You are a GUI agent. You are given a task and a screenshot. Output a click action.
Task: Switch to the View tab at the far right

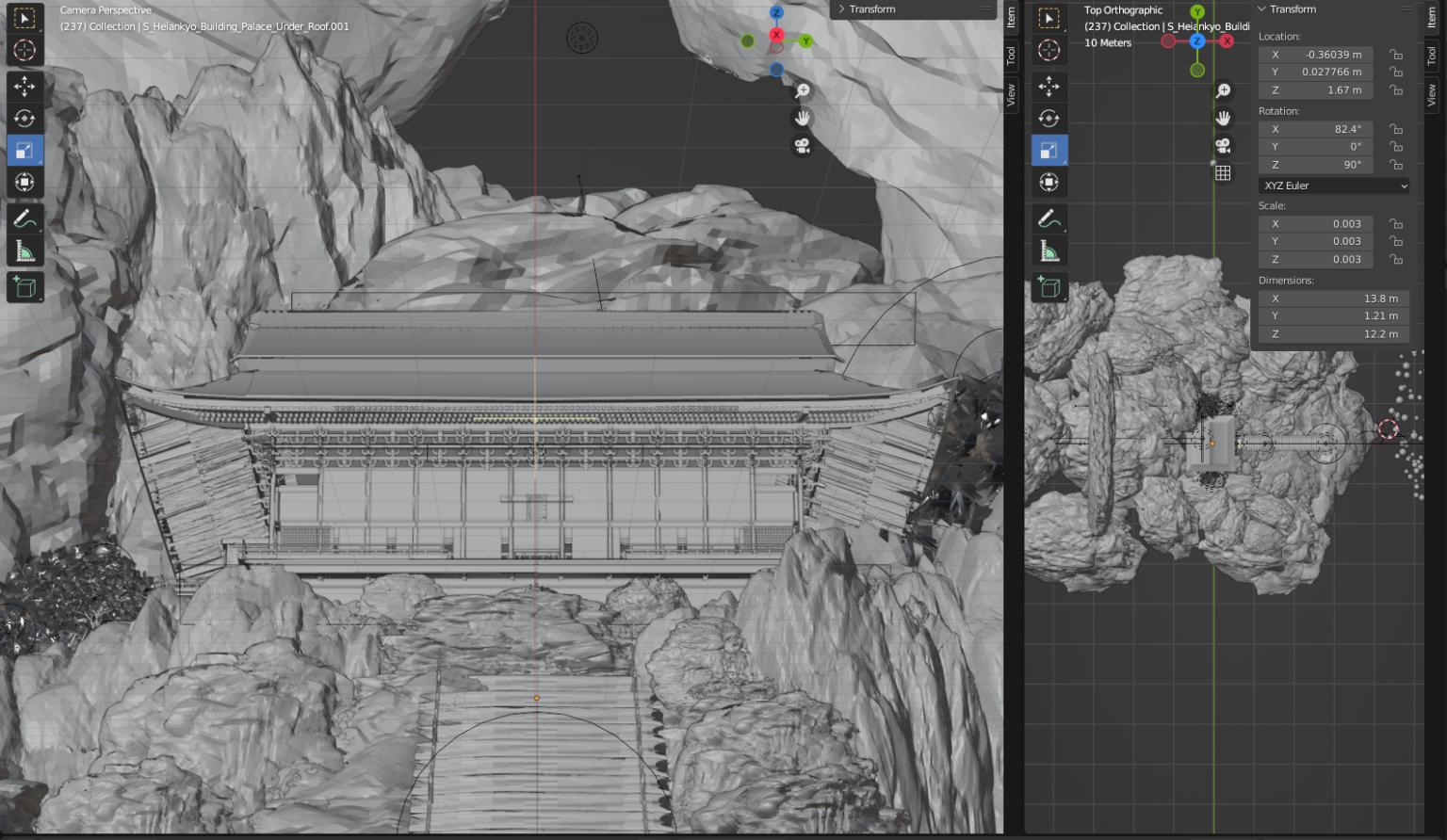point(1431,94)
